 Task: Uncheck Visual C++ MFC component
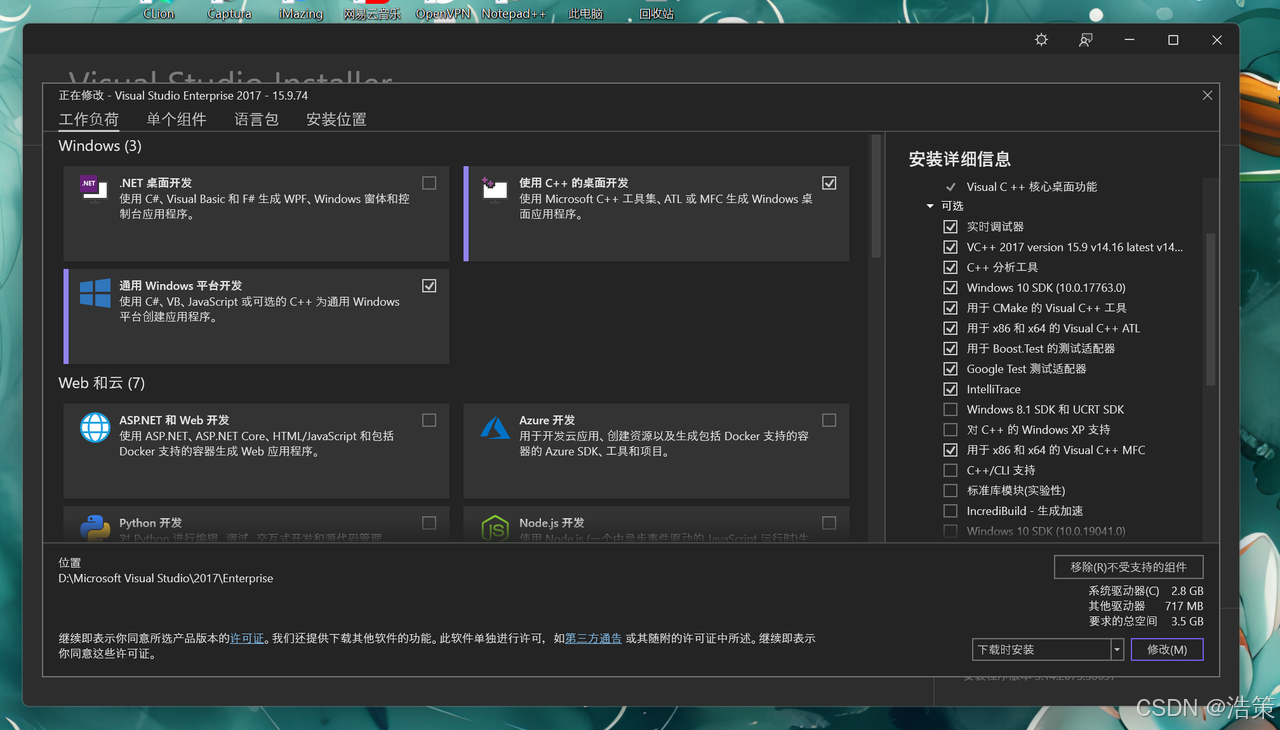pyautogui.click(x=950, y=450)
